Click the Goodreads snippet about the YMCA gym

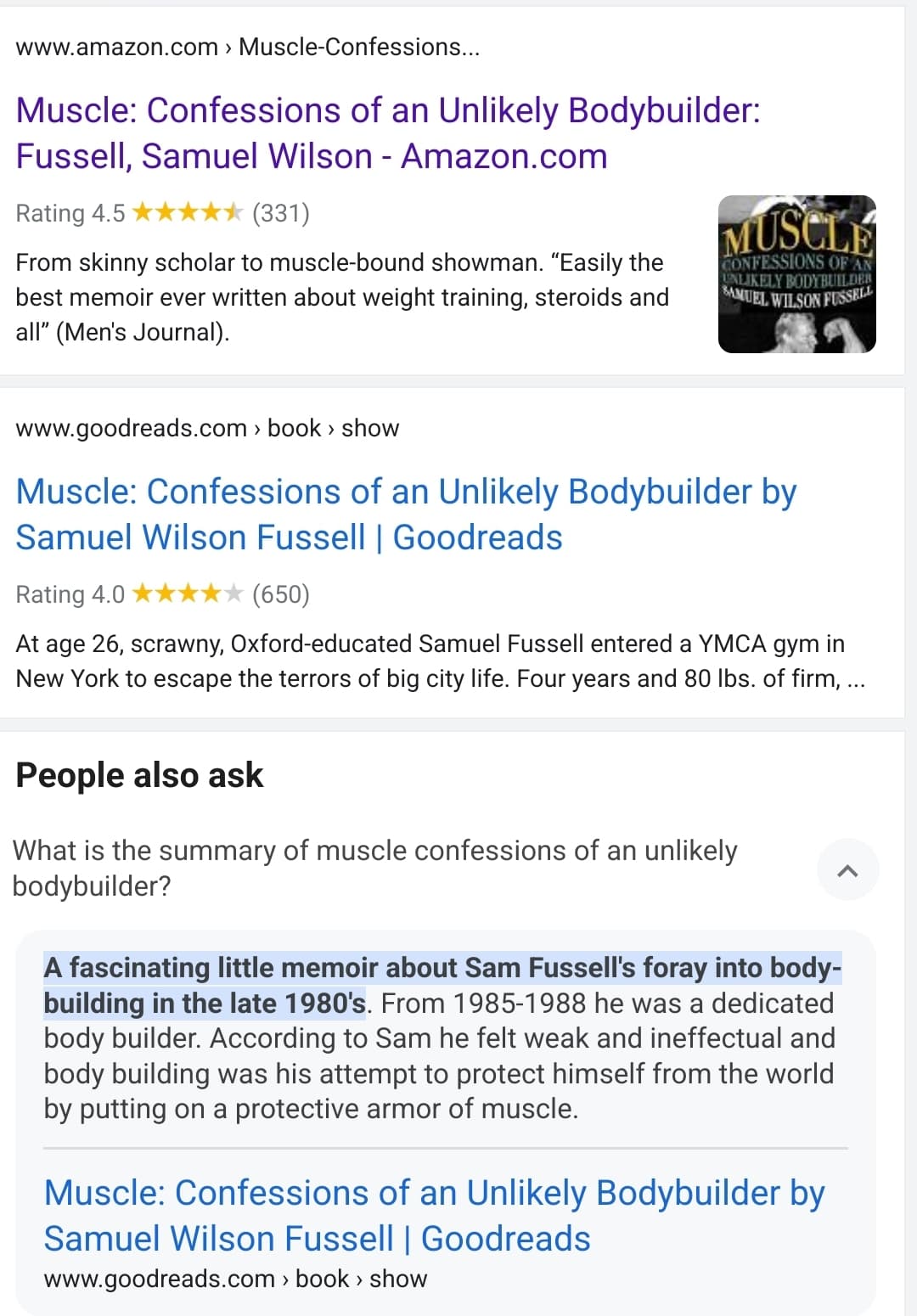[x=440, y=661]
